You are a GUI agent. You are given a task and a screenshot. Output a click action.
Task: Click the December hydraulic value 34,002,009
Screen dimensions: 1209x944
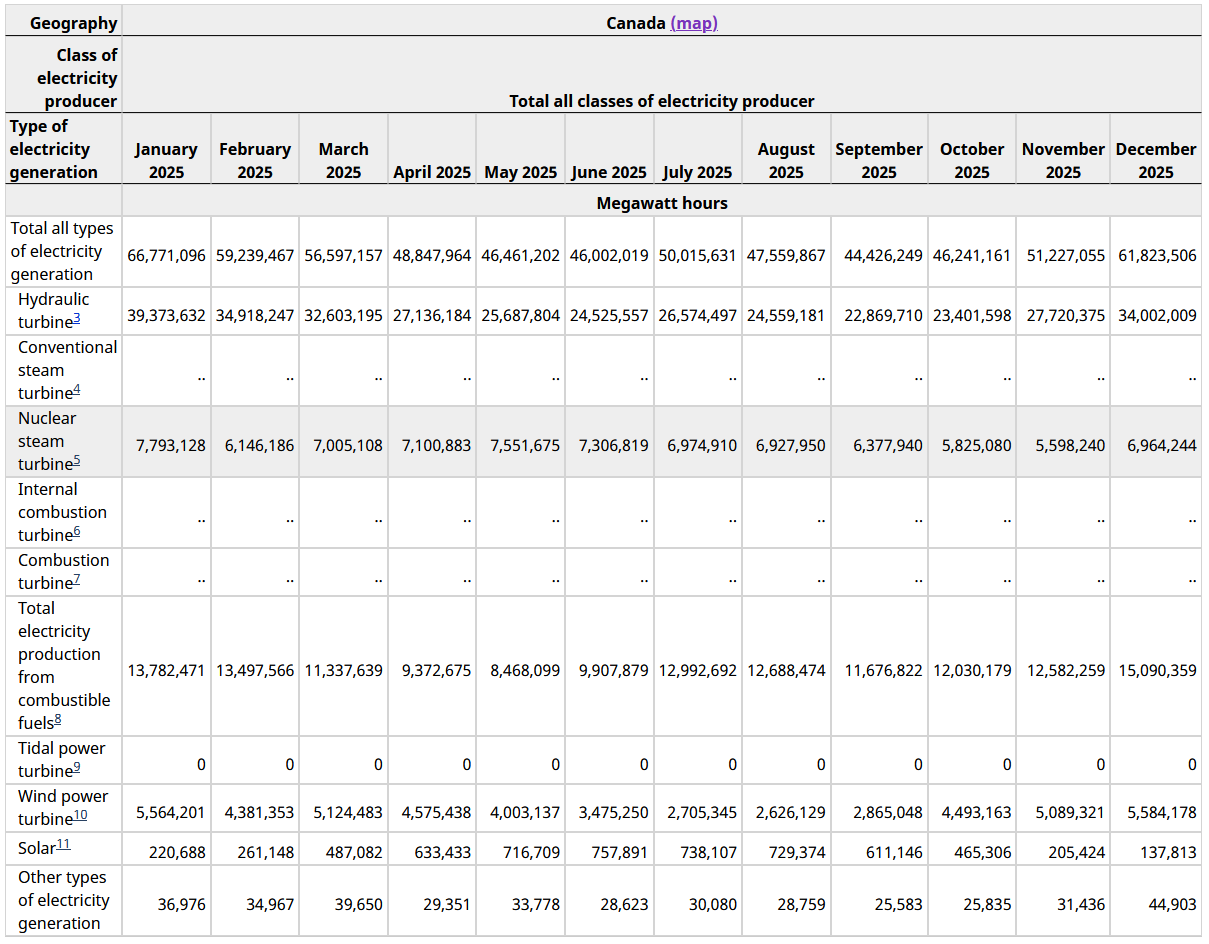1157,315
